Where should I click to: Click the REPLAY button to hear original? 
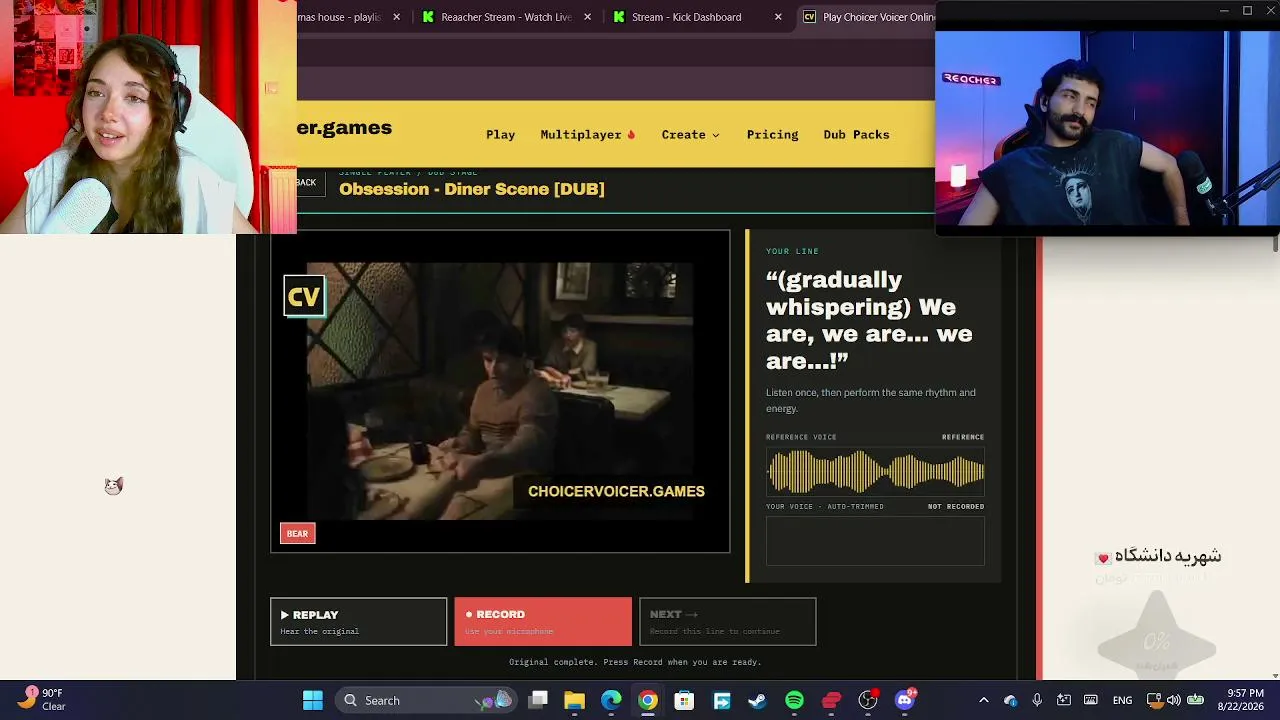pyautogui.click(x=358, y=622)
